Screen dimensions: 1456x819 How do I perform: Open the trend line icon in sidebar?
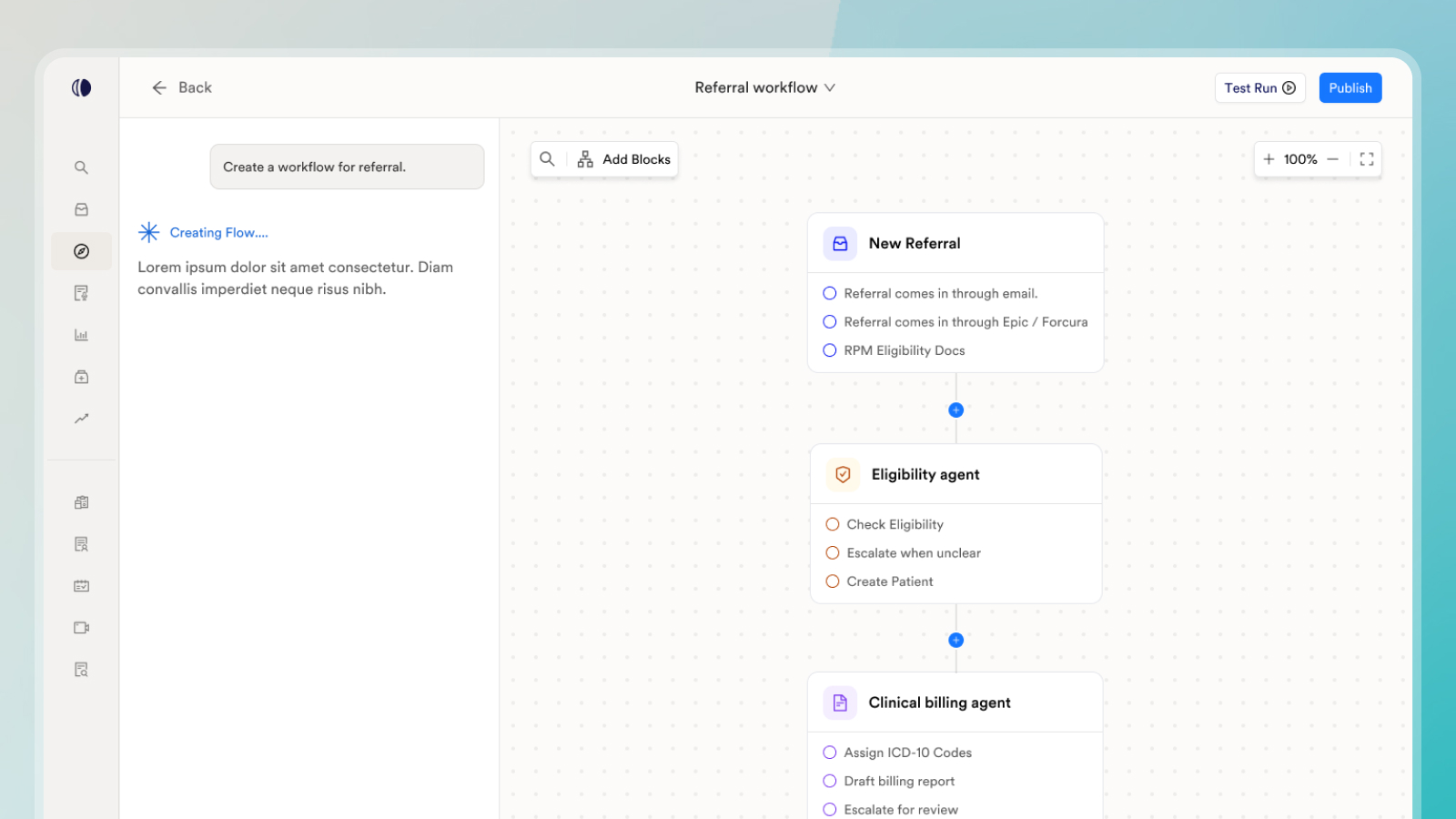(x=81, y=419)
